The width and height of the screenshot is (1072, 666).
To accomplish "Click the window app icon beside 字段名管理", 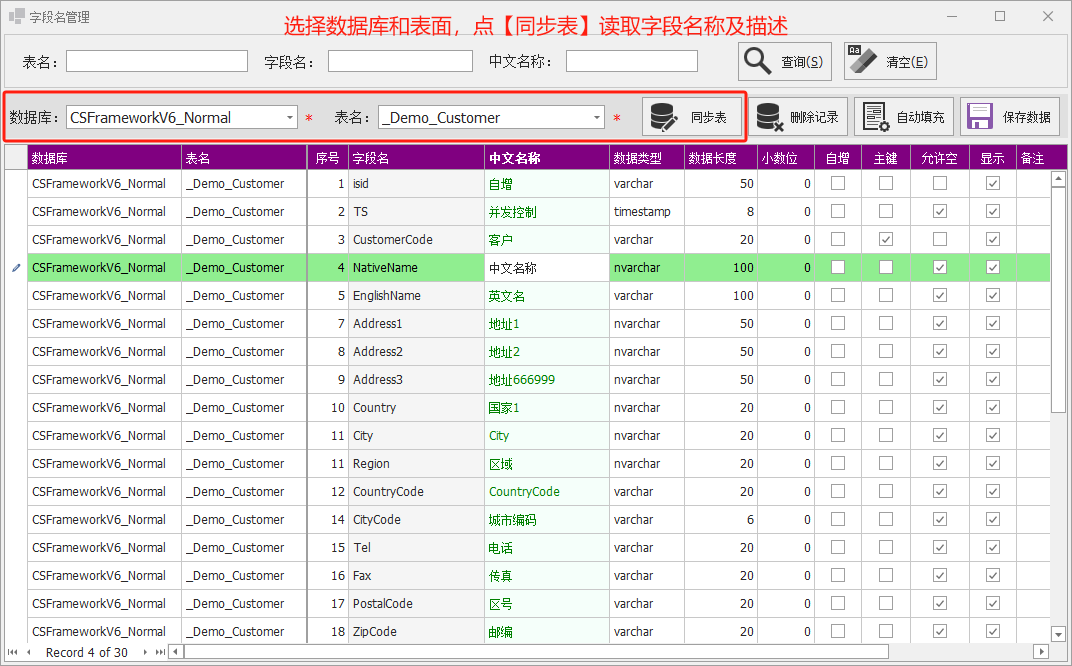I will [x=16, y=16].
